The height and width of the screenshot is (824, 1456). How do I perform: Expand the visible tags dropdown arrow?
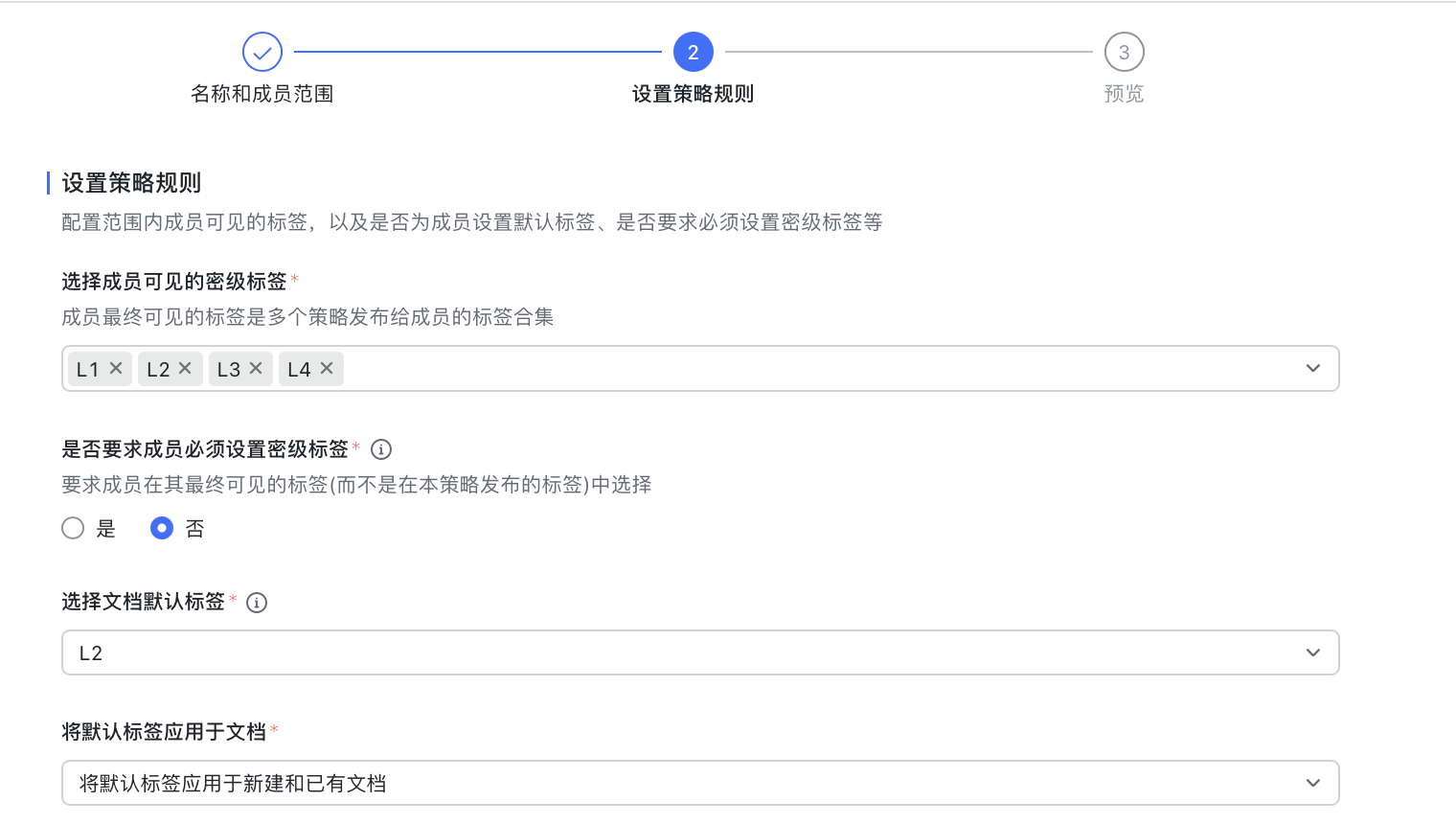1312,369
